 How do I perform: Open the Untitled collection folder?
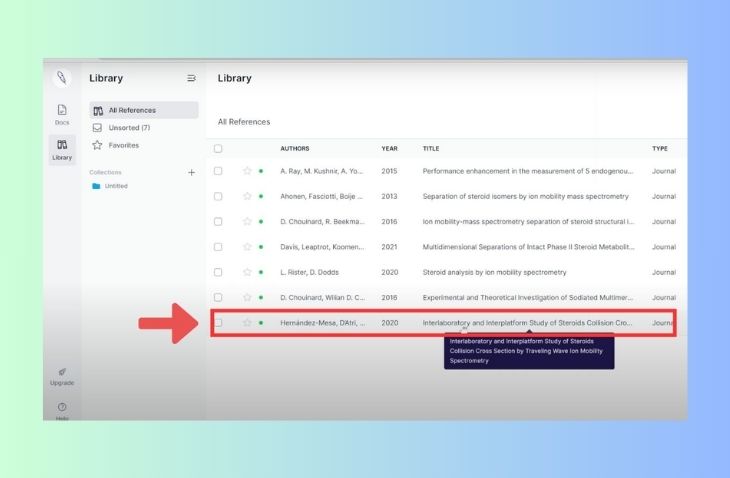(x=115, y=186)
